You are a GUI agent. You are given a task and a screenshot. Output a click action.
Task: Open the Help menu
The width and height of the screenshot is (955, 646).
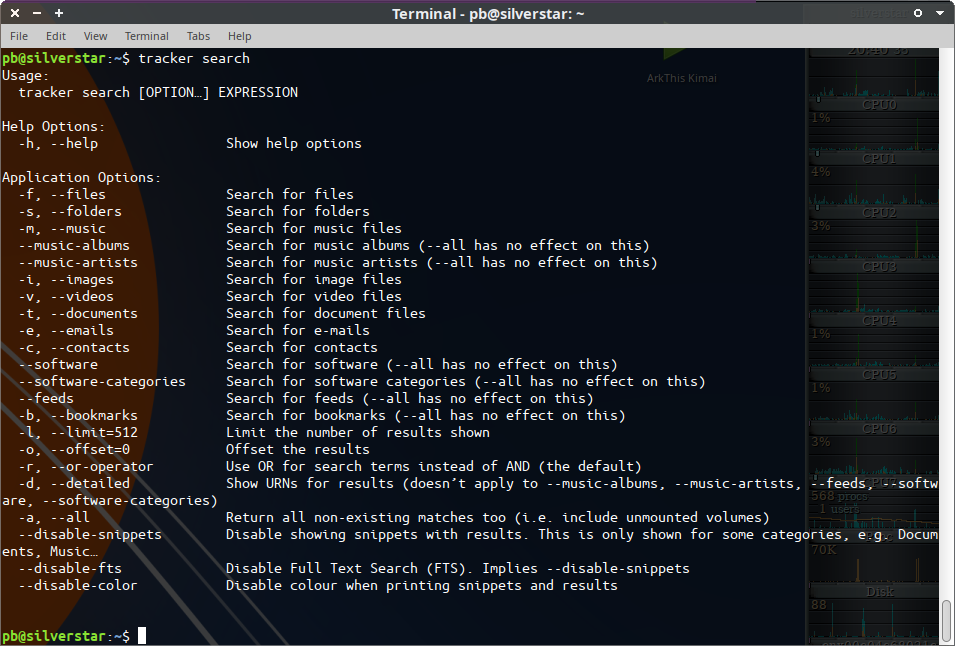pos(240,36)
